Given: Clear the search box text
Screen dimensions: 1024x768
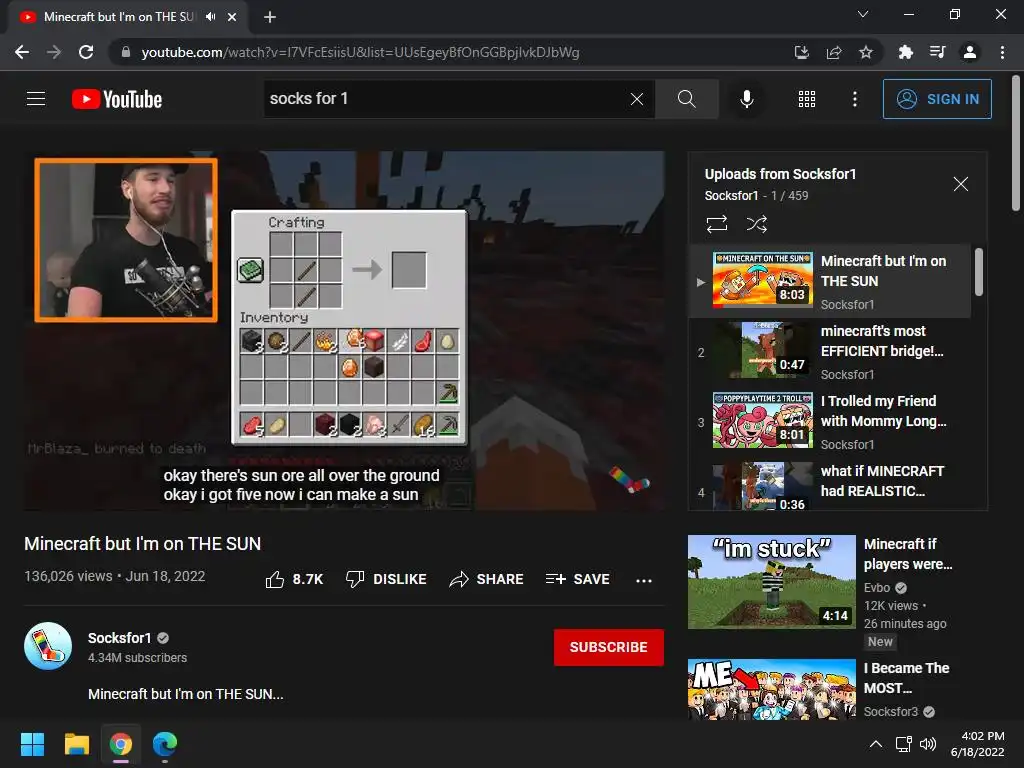Looking at the screenshot, I should (637, 99).
